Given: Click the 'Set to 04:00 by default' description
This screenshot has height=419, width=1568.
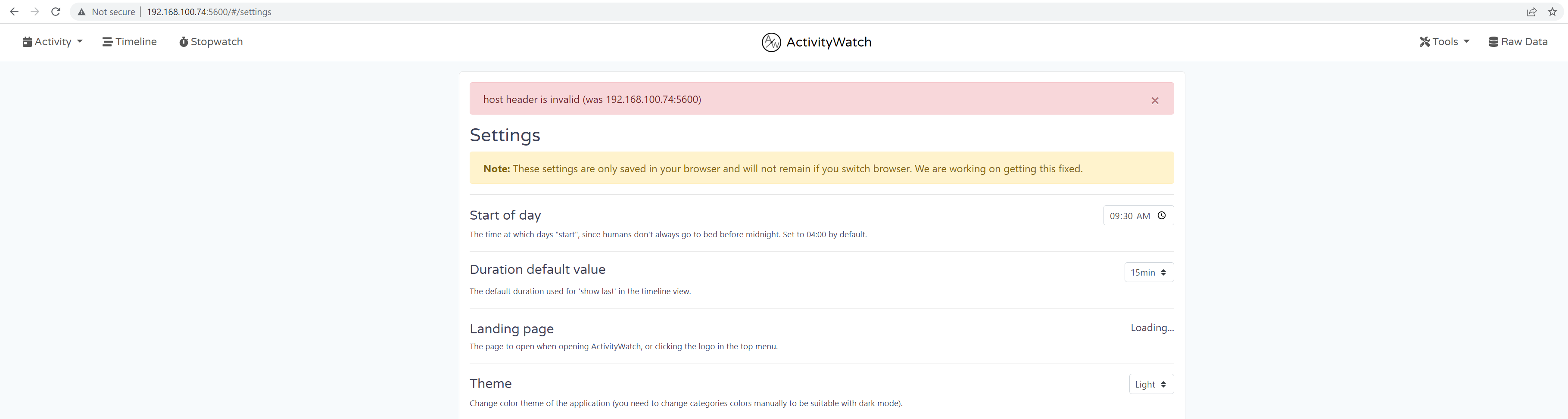Looking at the screenshot, I should coord(668,235).
